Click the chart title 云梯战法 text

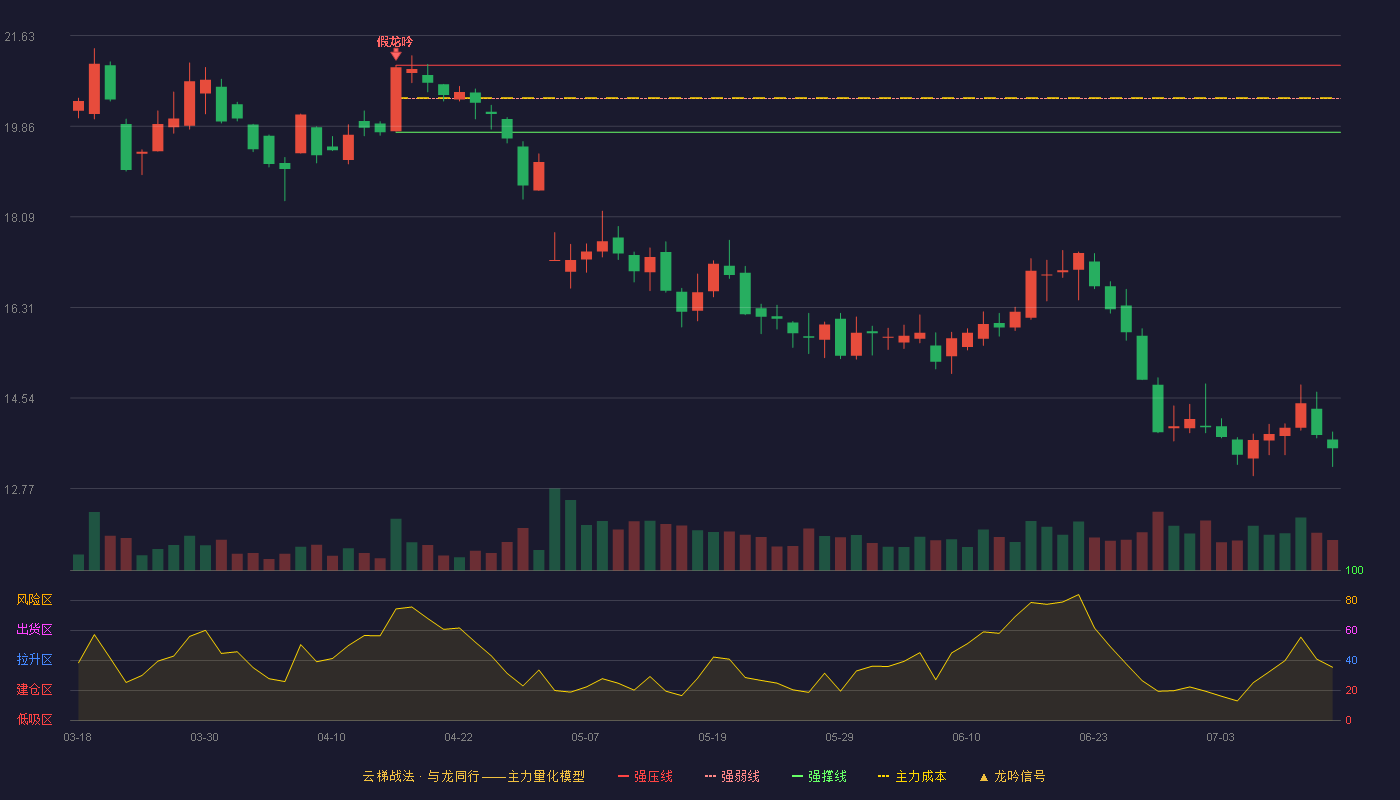(x=388, y=776)
